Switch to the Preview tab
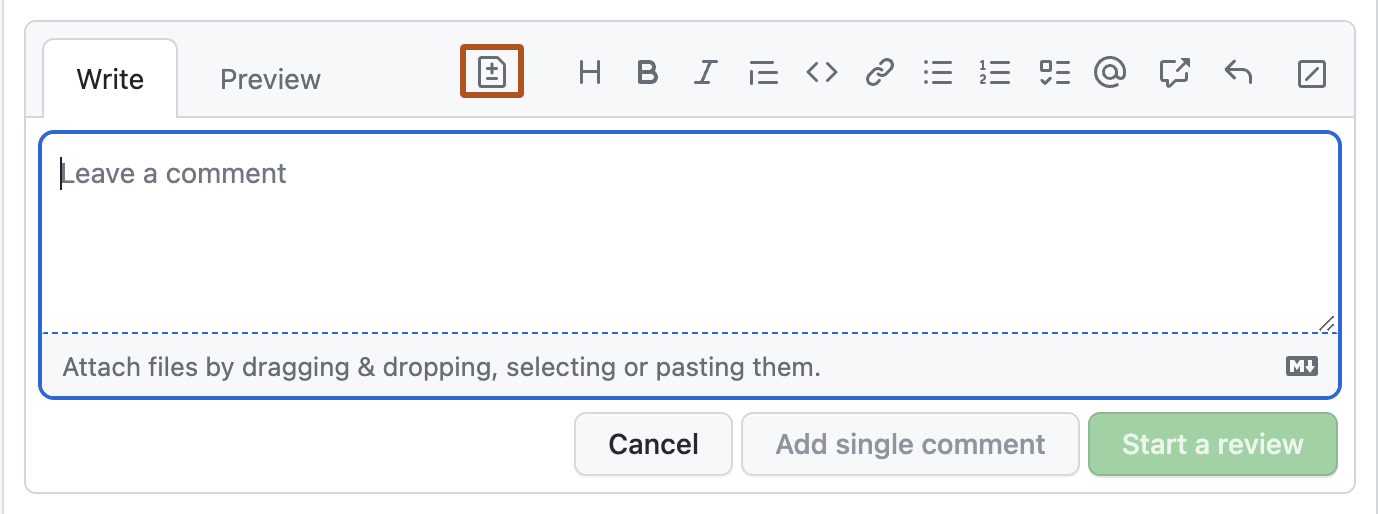This screenshot has height=514, width=1378. (x=270, y=79)
